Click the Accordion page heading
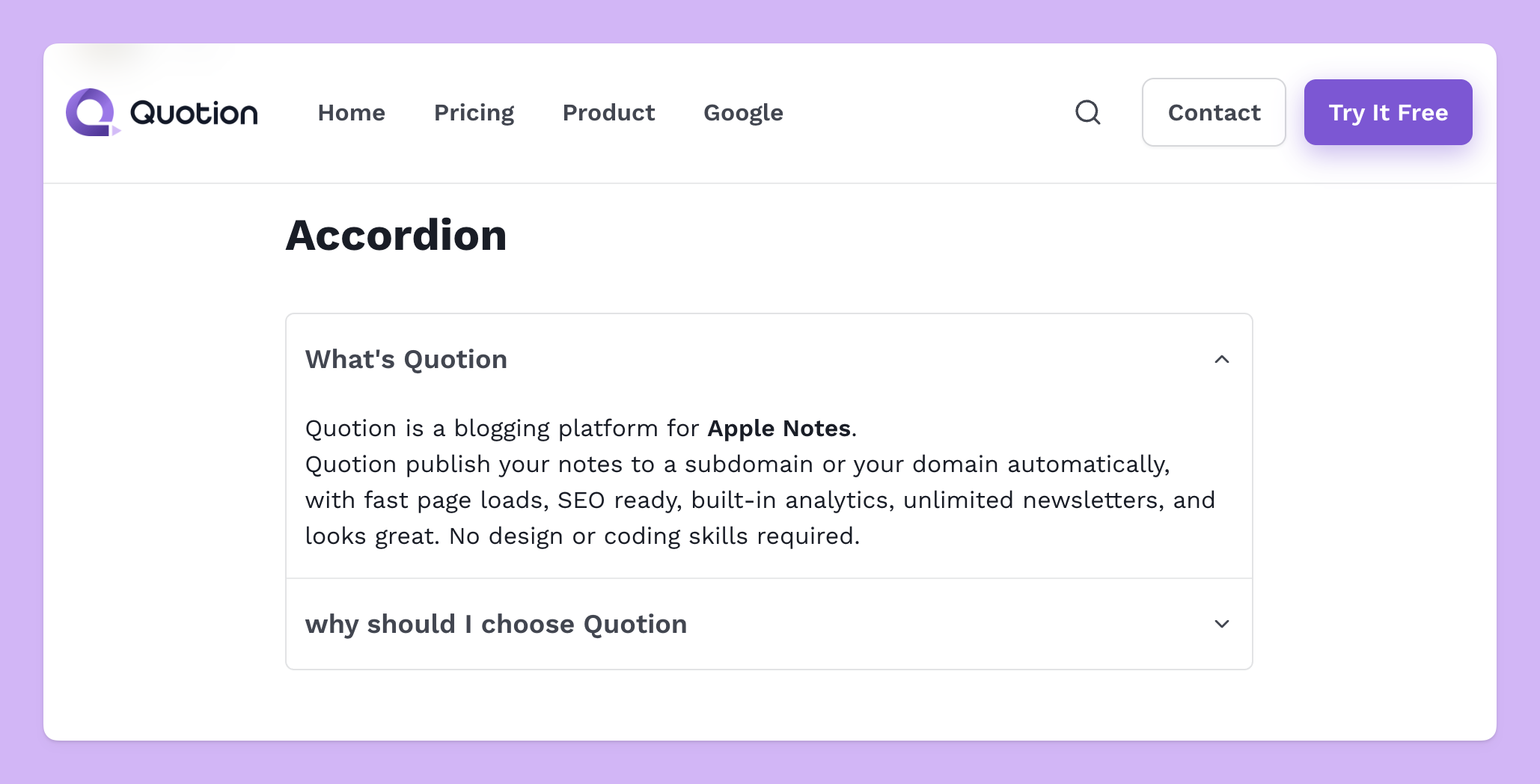 click(397, 235)
